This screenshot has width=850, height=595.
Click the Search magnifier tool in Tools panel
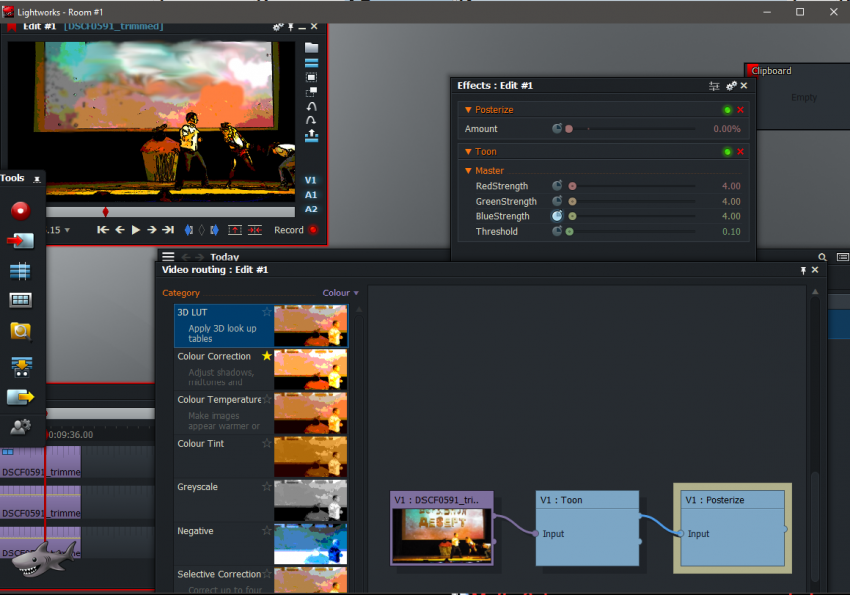coord(21,331)
